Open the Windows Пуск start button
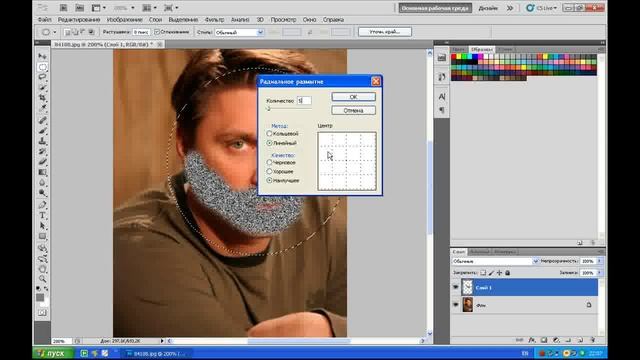The image size is (640, 360). [53, 353]
